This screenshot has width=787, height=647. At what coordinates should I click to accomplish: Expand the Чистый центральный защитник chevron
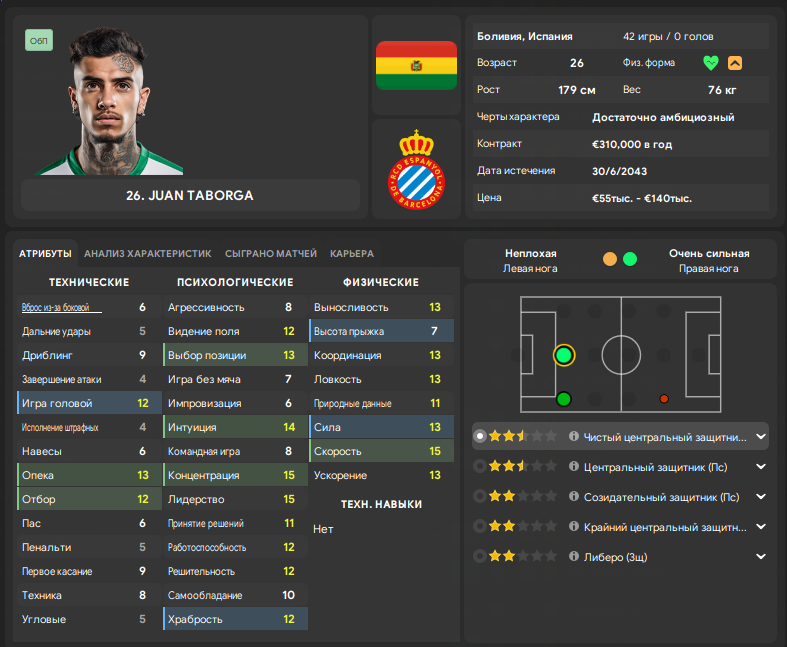tap(761, 437)
